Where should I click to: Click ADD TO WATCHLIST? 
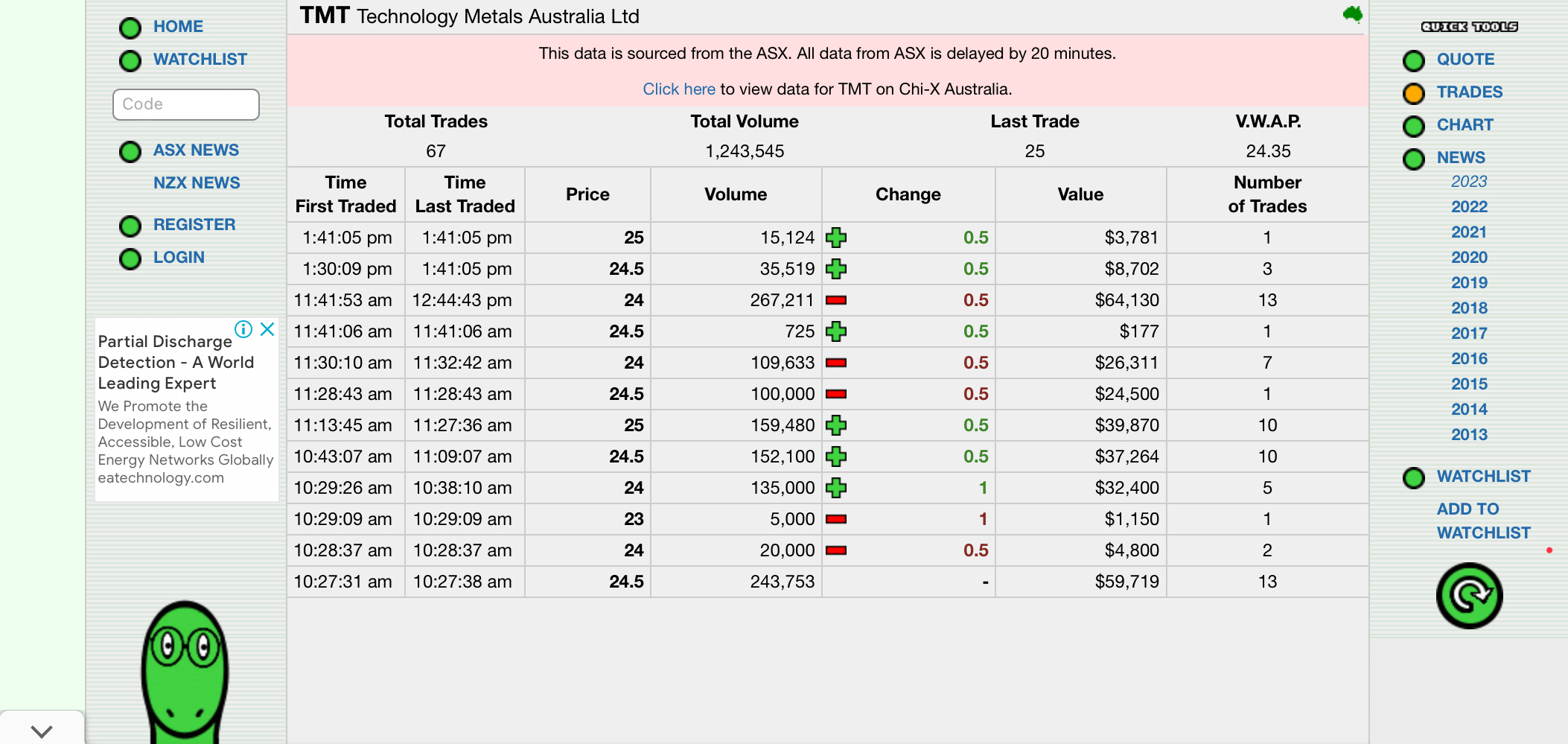coord(1484,521)
